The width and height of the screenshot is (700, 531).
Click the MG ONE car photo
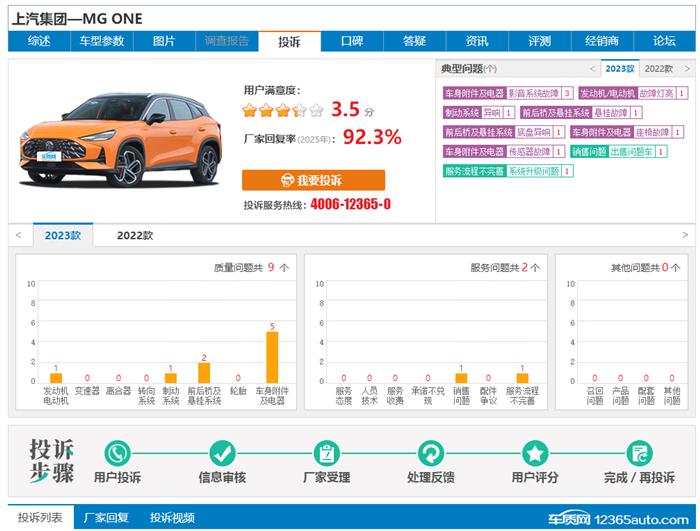(x=121, y=140)
